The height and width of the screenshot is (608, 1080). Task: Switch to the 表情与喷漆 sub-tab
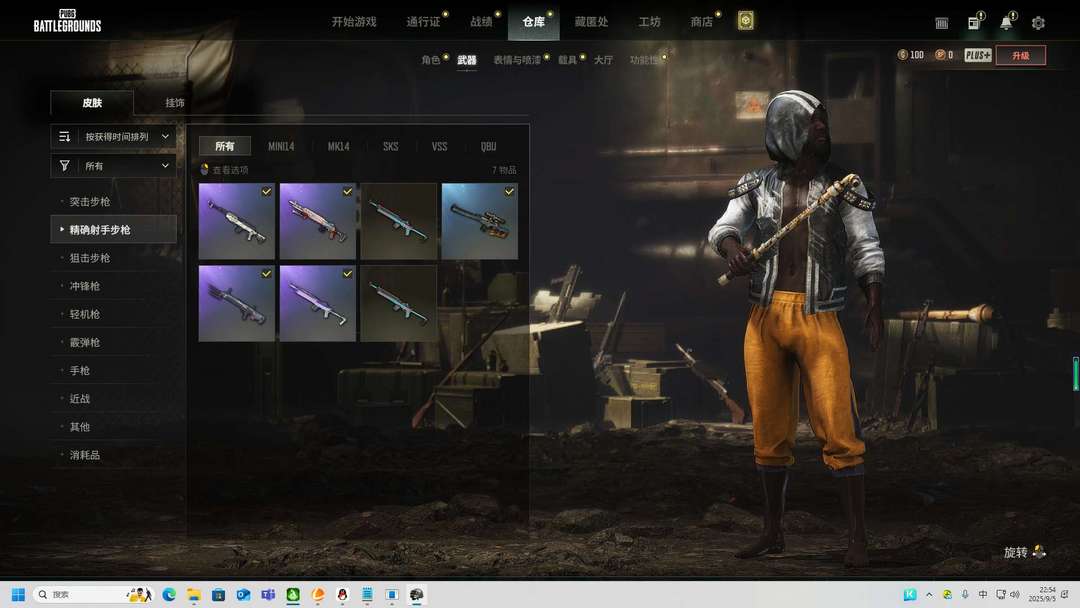click(x=517, y=60)
